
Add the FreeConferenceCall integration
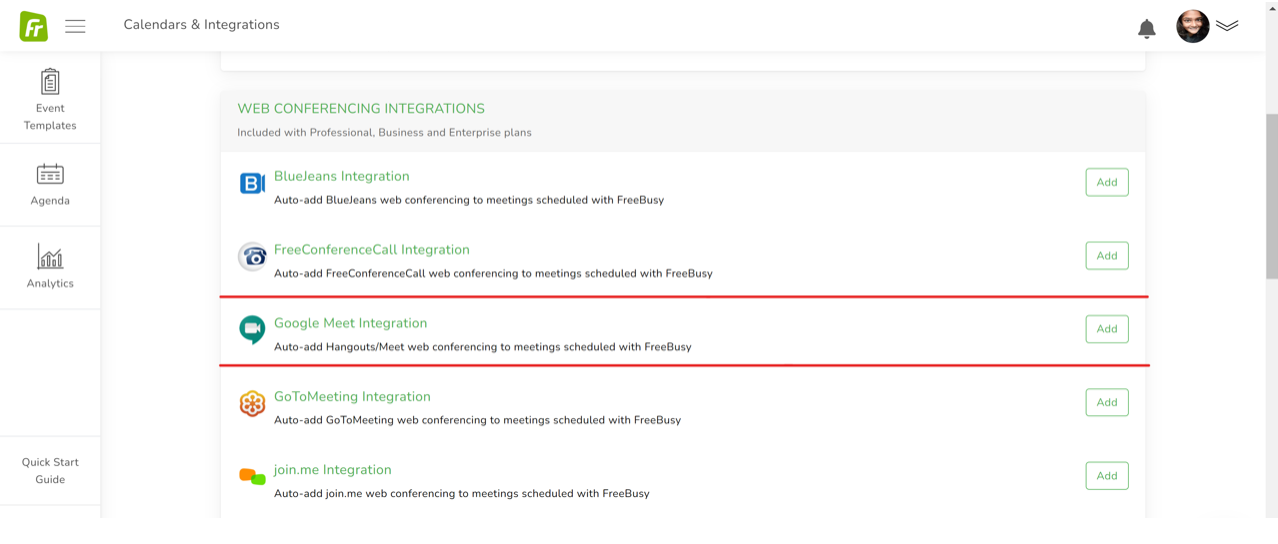pos(1107,256)
